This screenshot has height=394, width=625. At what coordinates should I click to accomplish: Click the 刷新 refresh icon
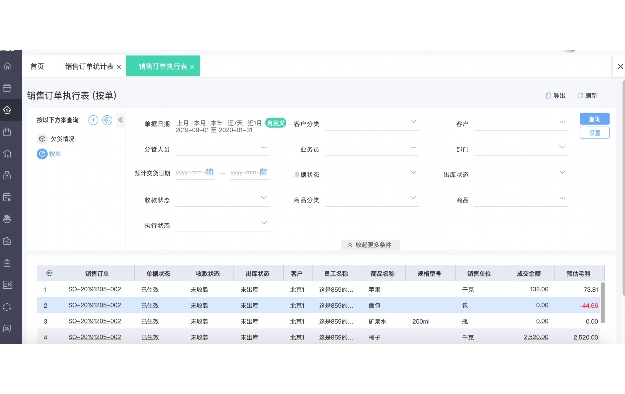pos(580,96)
